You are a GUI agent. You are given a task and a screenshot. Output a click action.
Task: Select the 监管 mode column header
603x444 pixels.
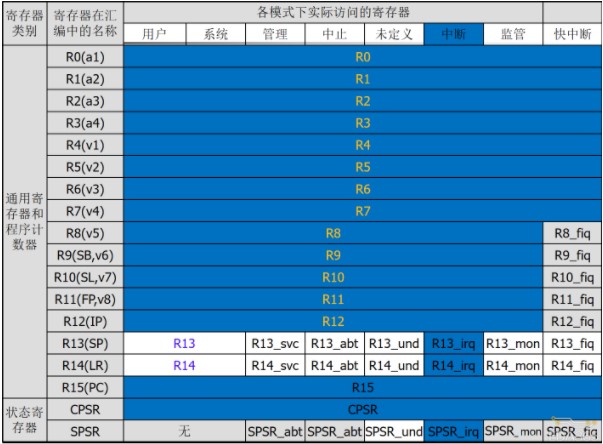(x=513, y=34)
